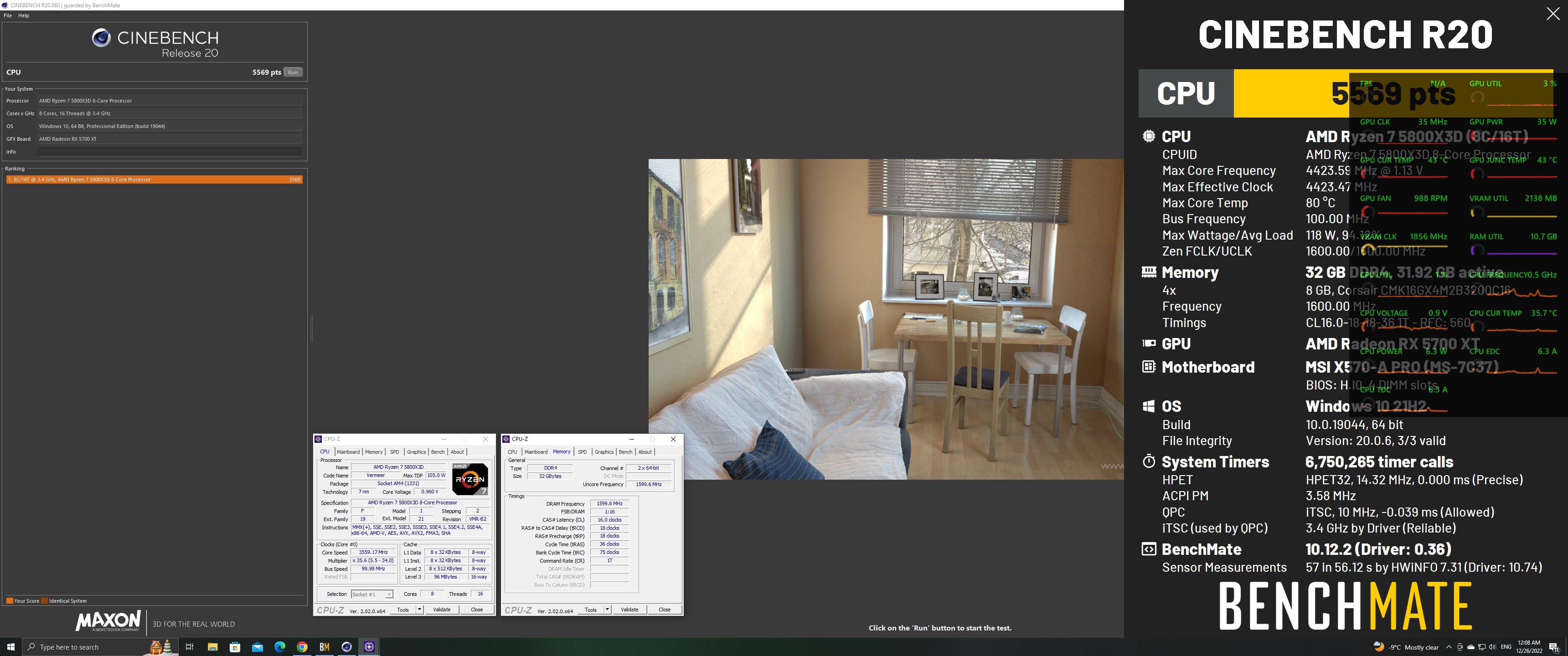Open the File menu in Cinebench
The height and width of the screenshot is (656, 1568).
click(x=8, y=15)
